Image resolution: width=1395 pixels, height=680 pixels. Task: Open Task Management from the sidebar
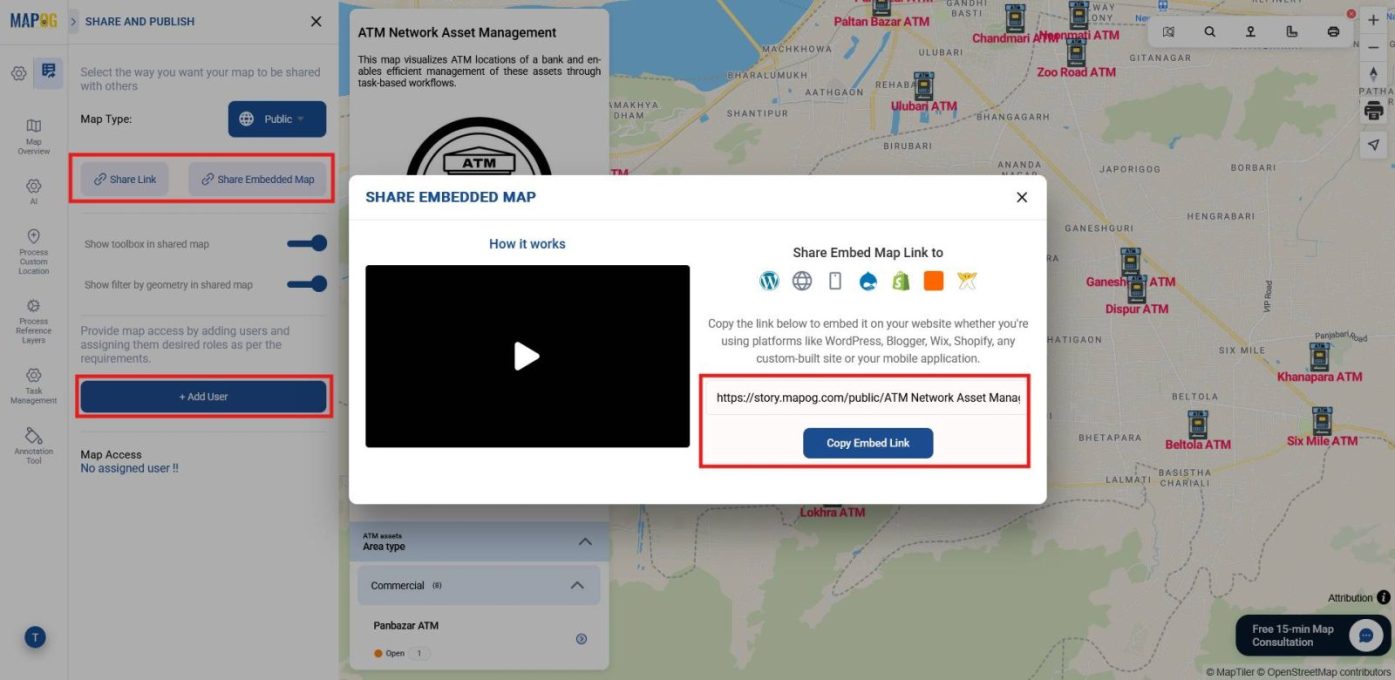coord(33,383)
